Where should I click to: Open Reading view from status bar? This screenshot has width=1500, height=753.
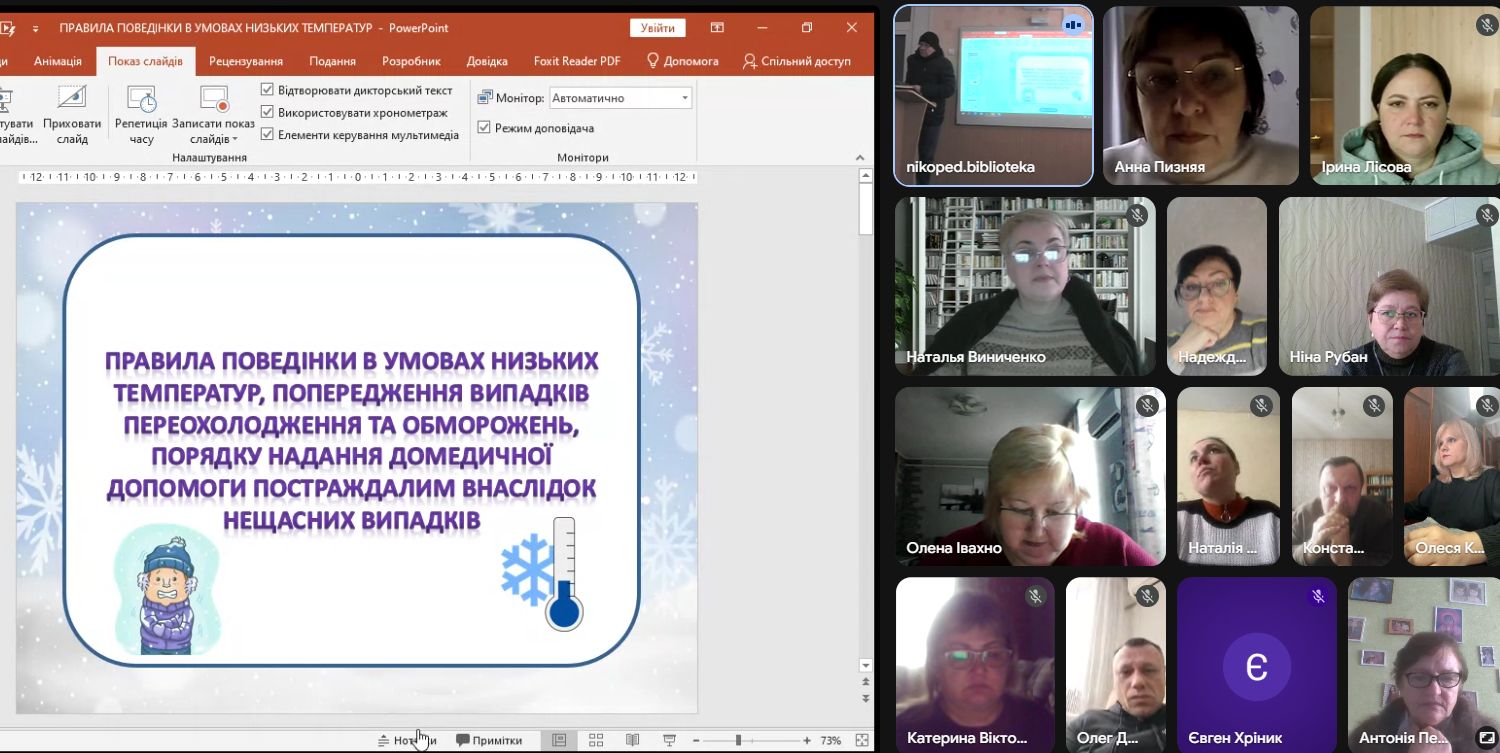coord(631,740)
